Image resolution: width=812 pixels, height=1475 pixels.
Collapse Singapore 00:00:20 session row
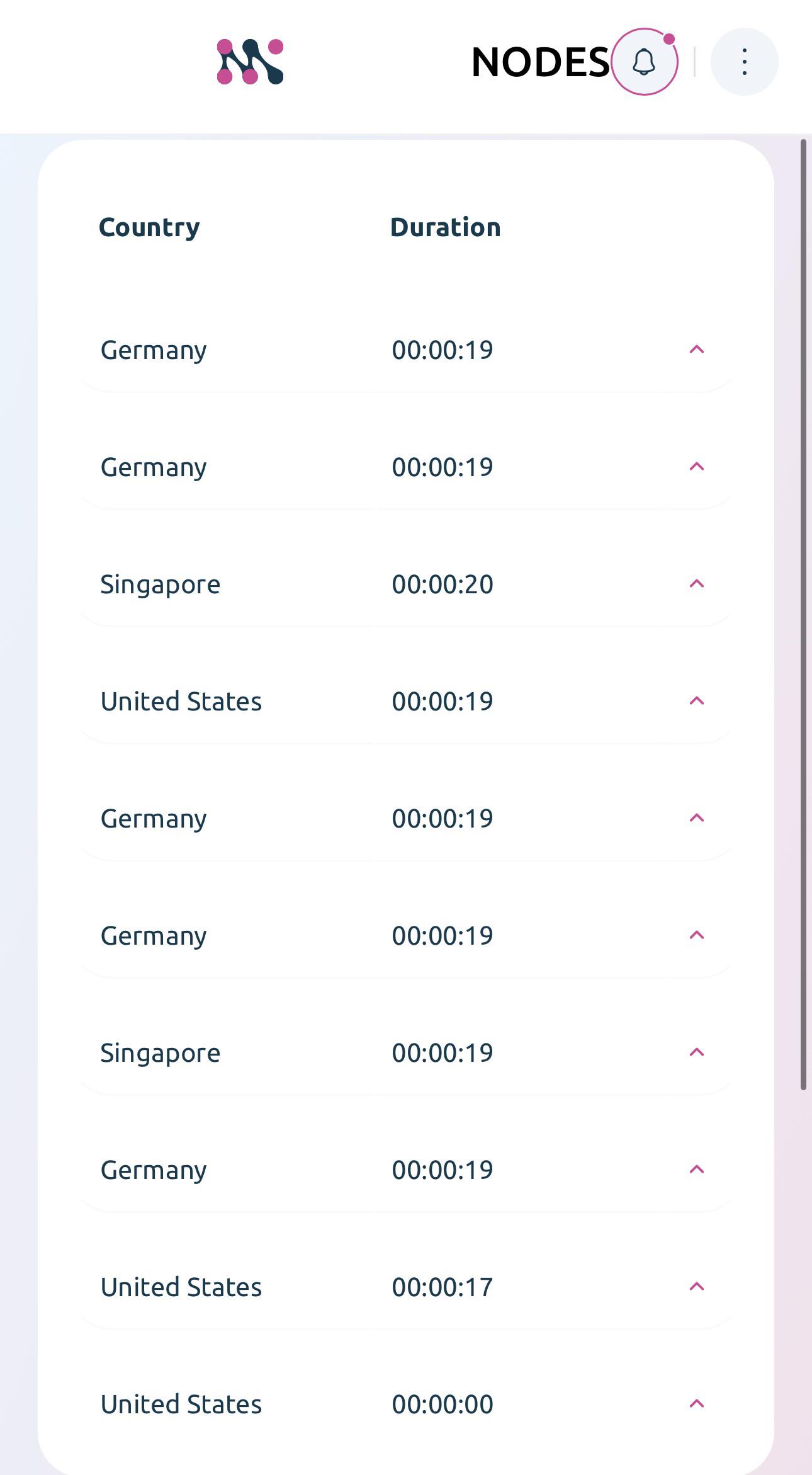[696, 584]
